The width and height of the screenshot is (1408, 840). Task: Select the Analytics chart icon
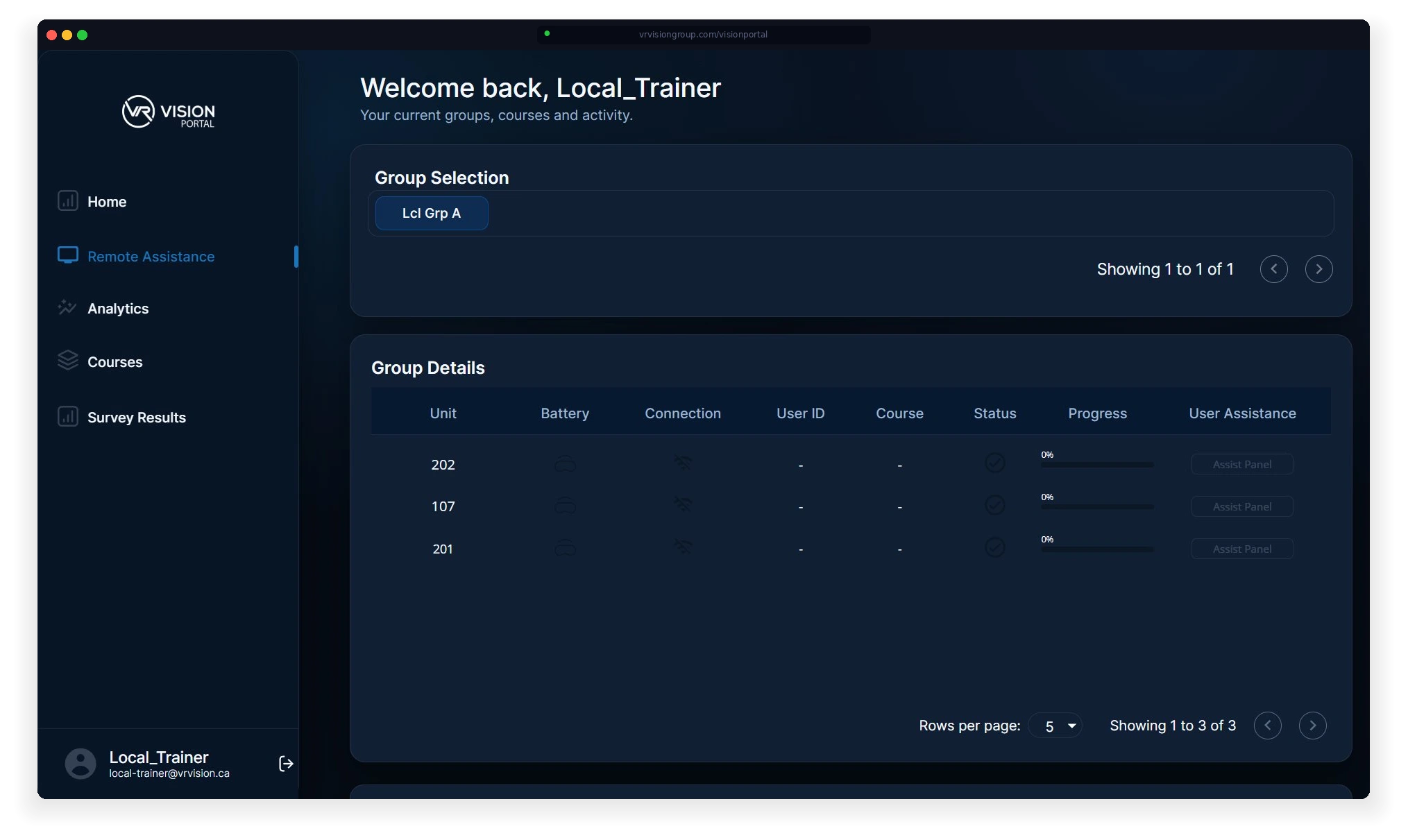(x=67, y=308)
